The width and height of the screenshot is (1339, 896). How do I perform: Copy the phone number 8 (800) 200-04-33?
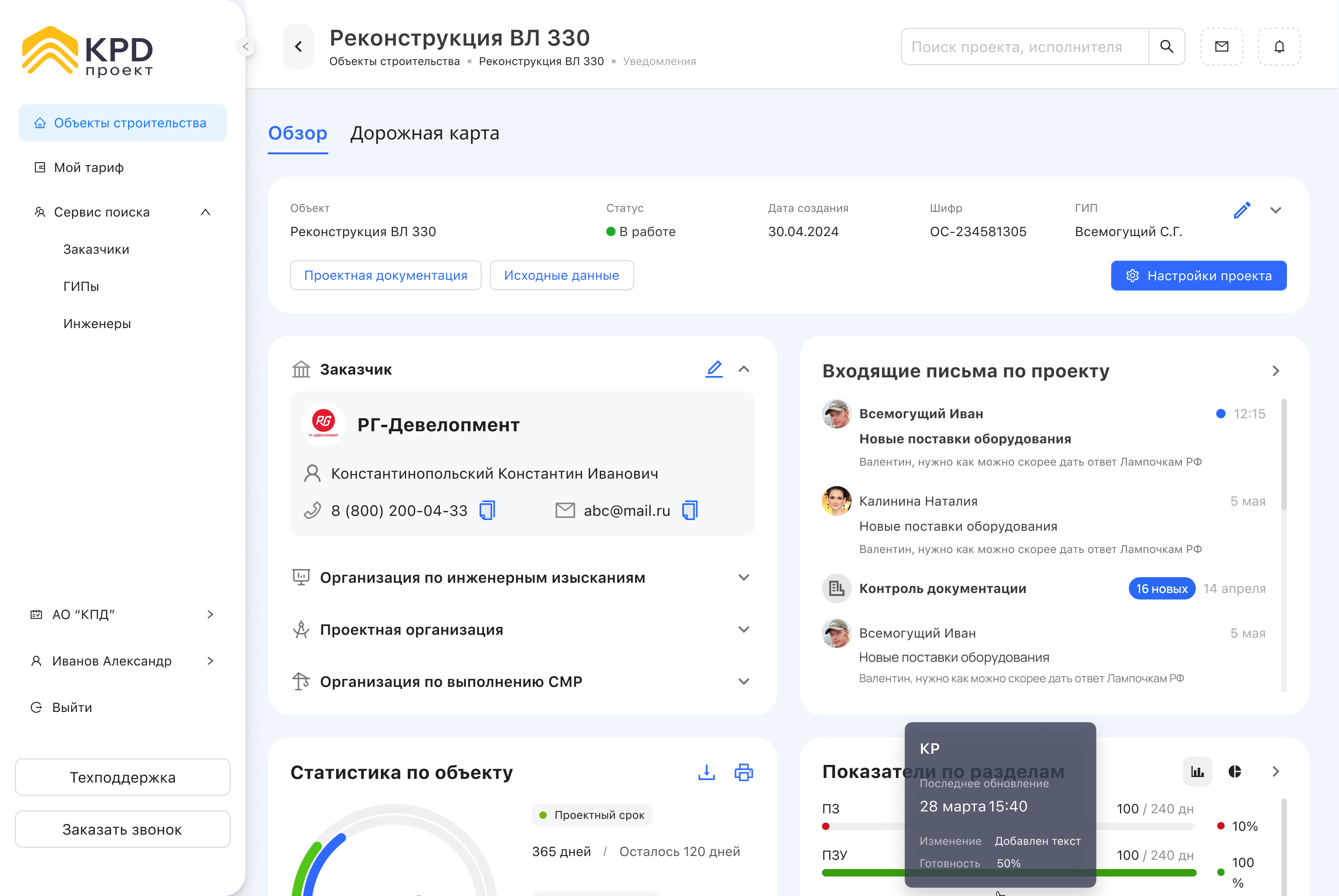[x=487, y=510]
